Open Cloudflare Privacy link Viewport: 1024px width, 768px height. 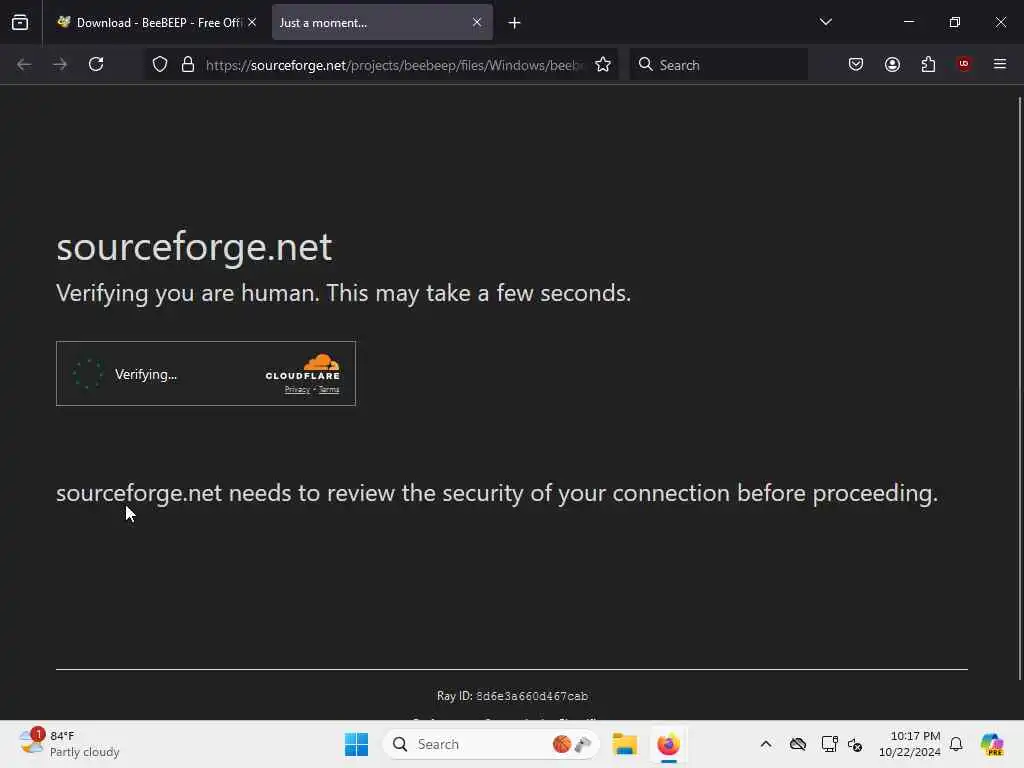pos(297,390)
